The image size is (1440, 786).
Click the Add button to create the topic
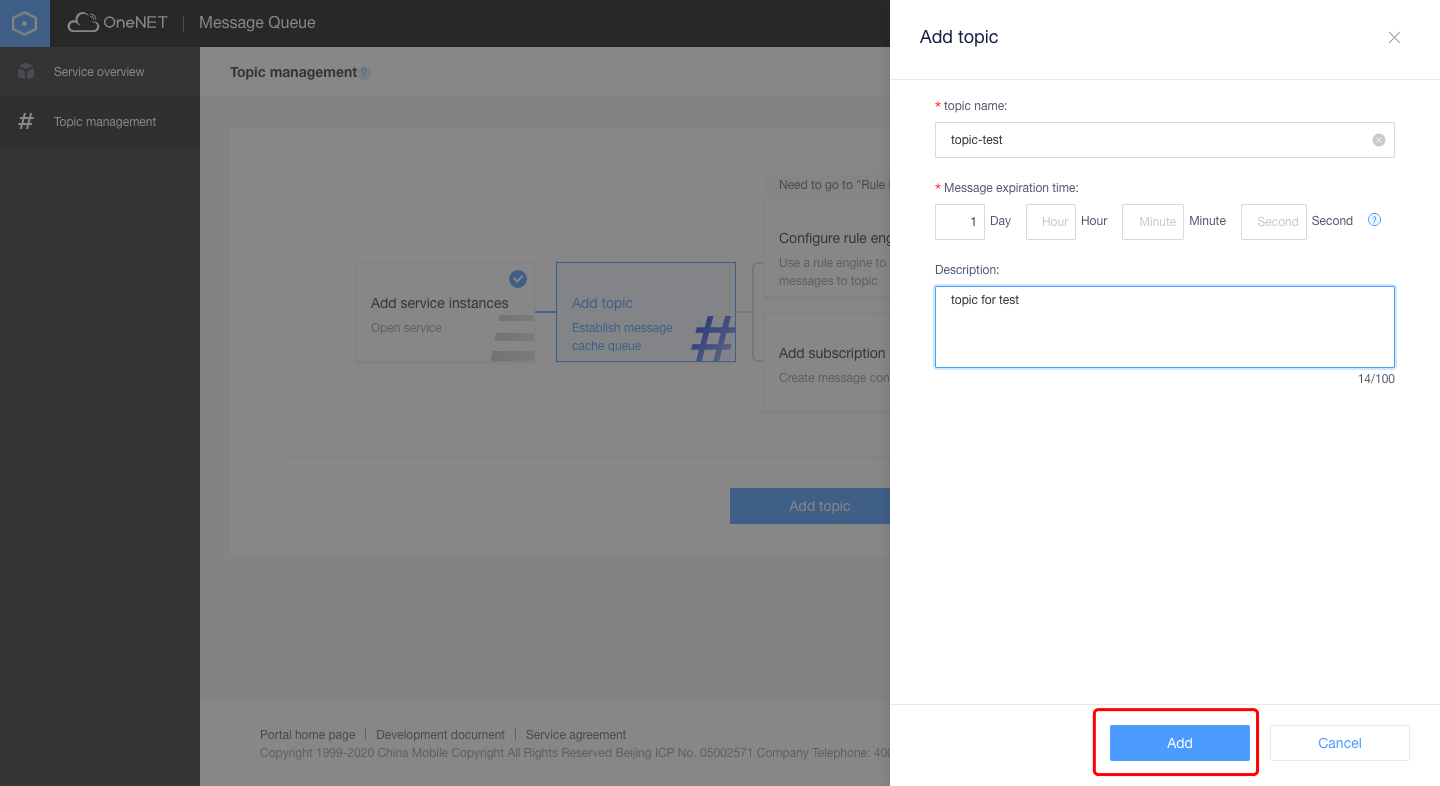point(1180,743)
